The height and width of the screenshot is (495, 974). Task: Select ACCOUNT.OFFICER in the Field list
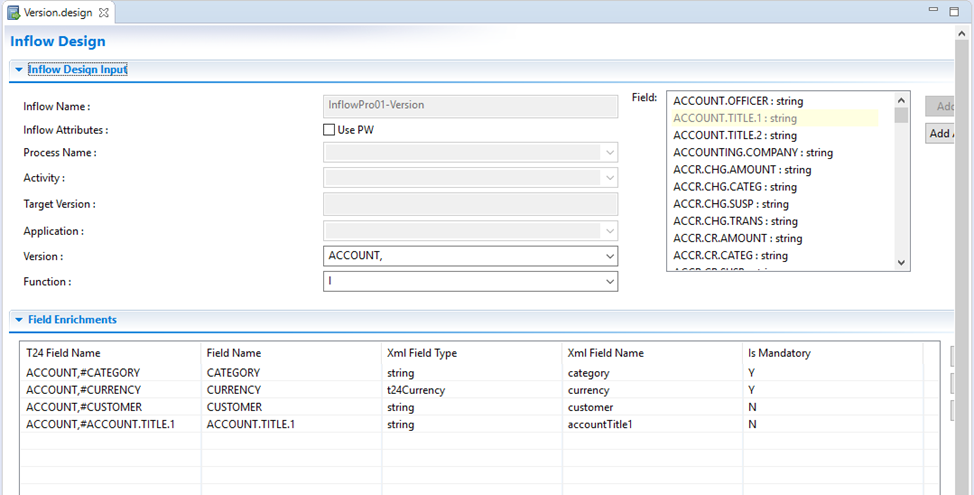737,101
